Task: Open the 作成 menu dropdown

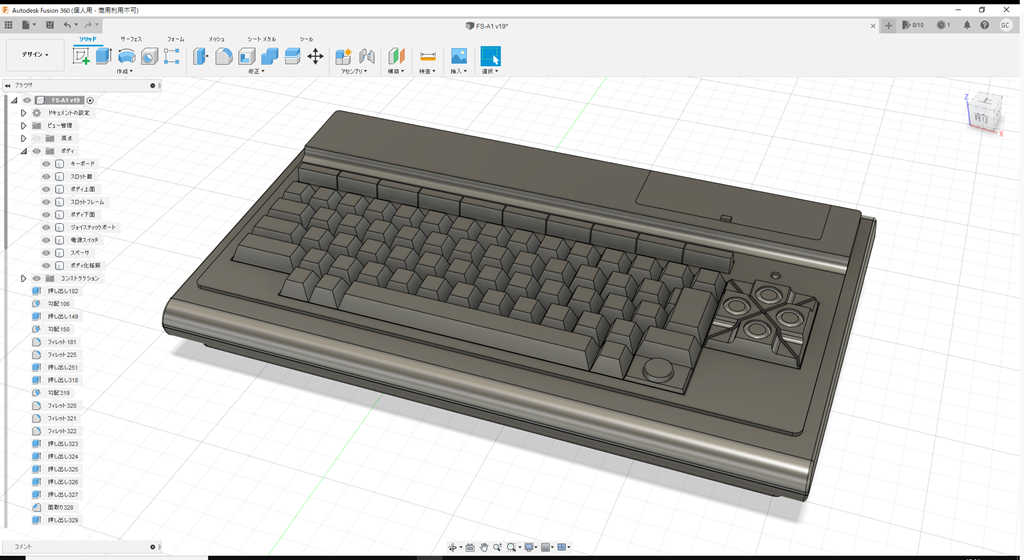Action: (x=125, y=72)
